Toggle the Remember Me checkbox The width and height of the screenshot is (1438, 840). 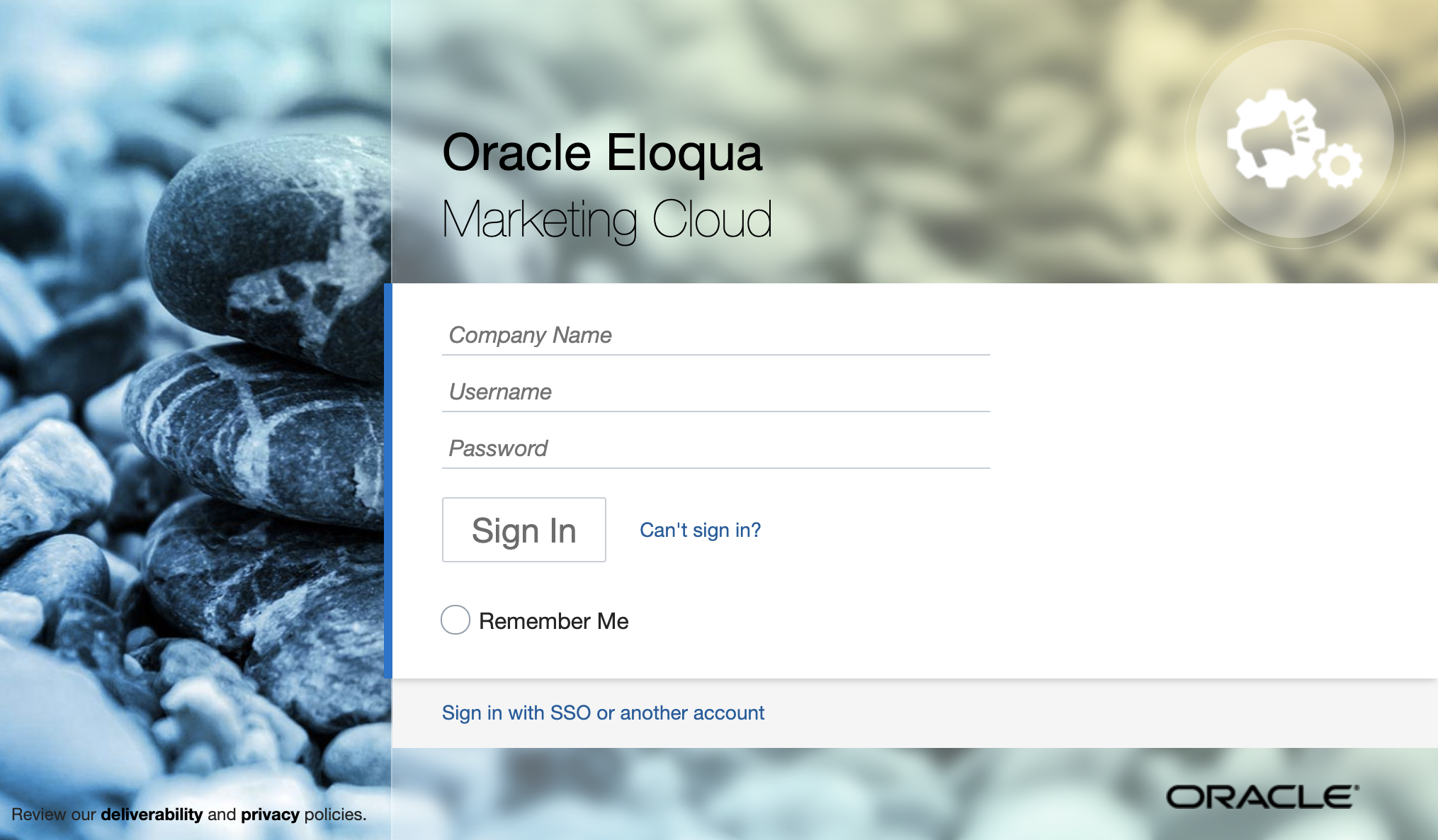(455, 620)
